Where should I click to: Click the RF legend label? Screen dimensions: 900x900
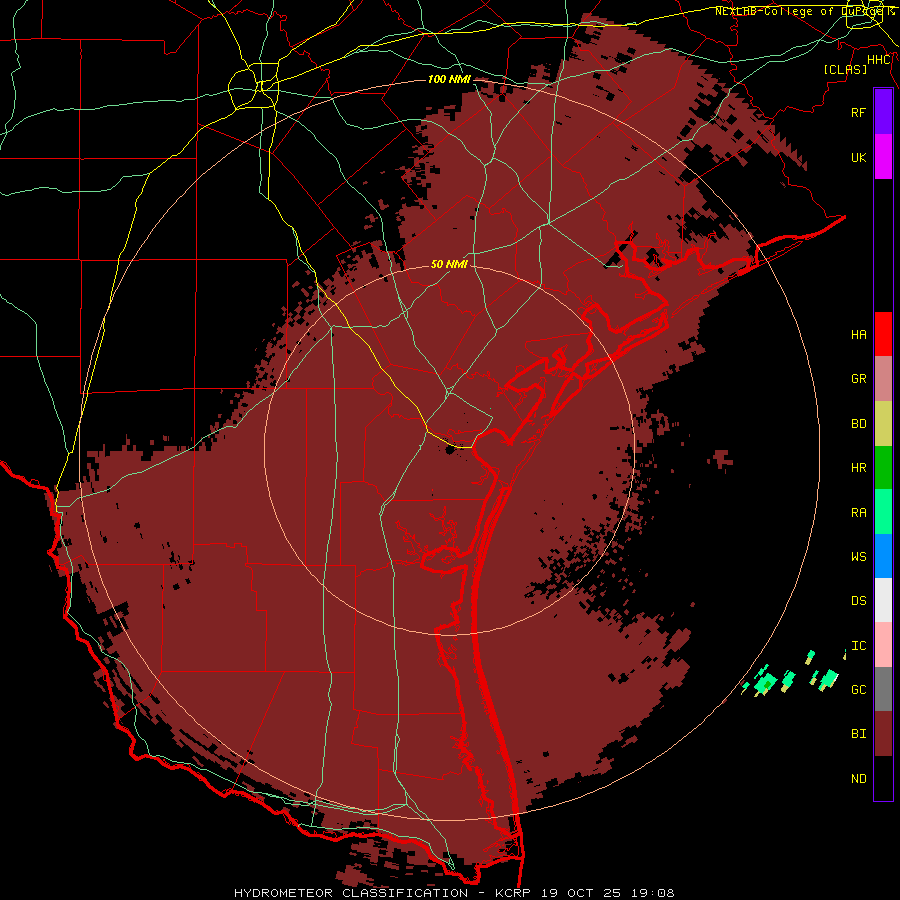pos(858,112)
